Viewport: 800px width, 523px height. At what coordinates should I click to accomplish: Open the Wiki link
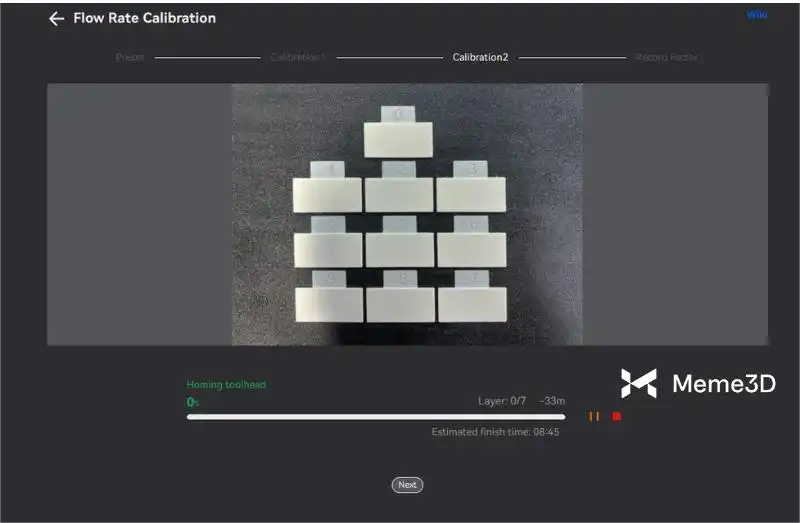757,15
